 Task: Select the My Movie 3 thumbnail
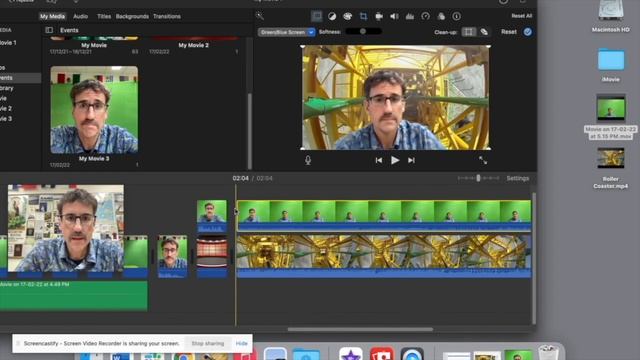click(x=94, y=110)
